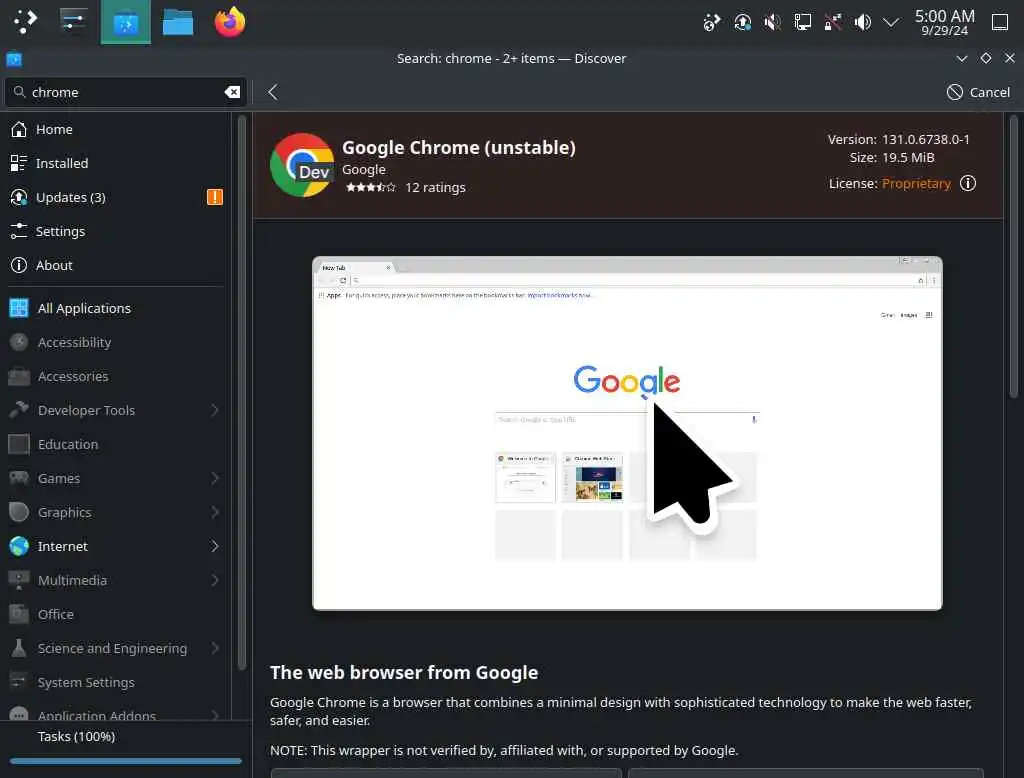
Task: Open the Dolphin file manager icon
Action: click(x=178, y=23)
